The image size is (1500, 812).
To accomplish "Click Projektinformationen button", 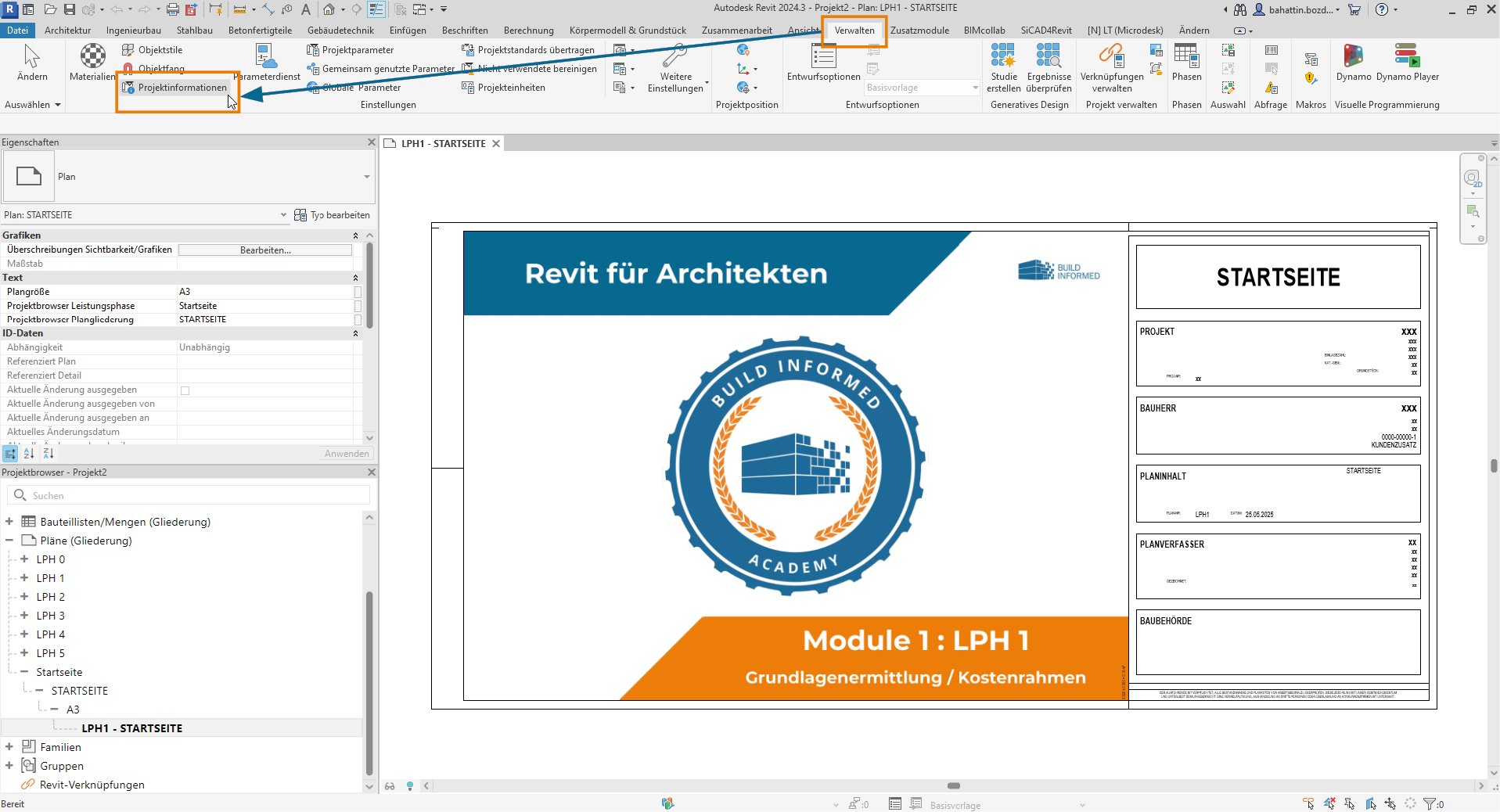I will (x=174, y=88).
